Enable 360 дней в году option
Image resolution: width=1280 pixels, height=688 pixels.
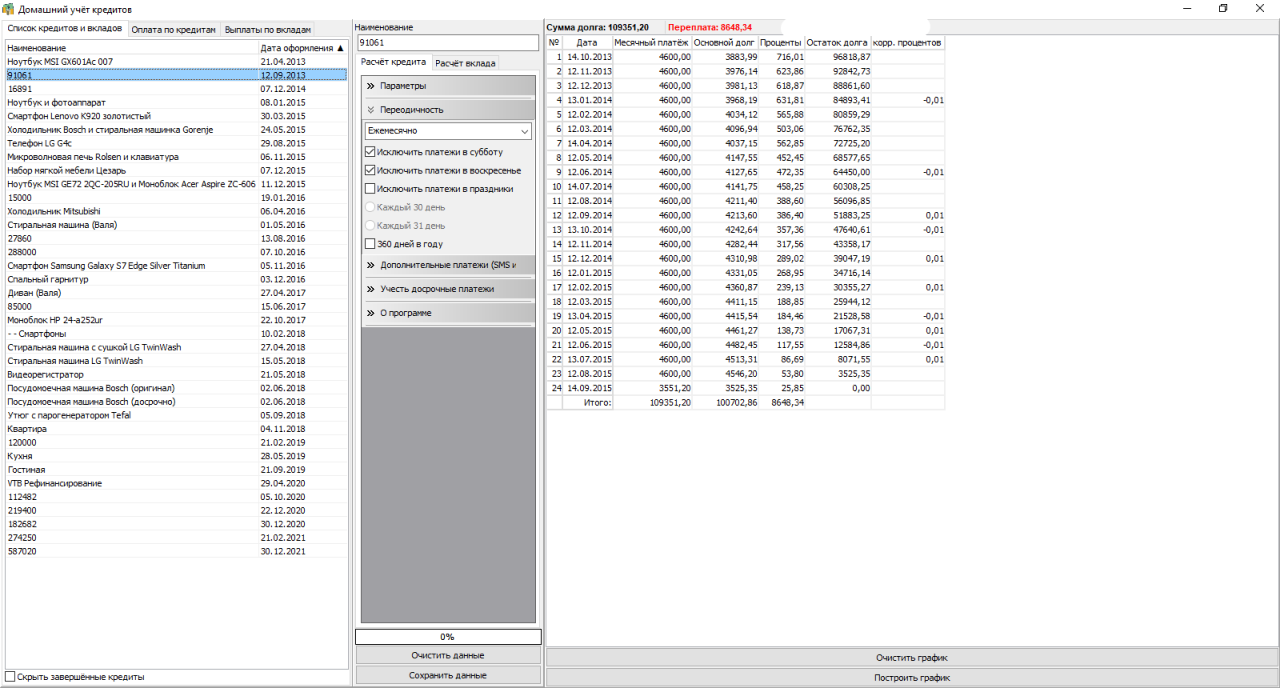pos(370,244)
